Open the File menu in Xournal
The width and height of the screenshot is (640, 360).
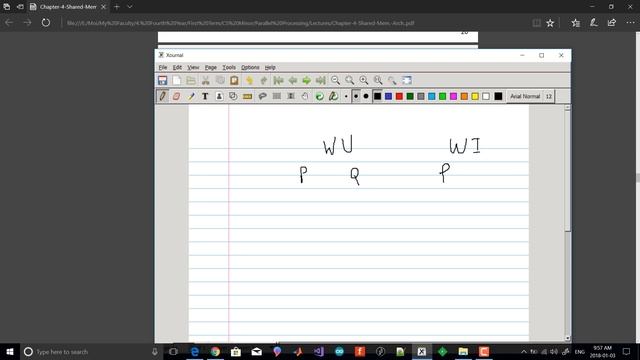[x=163, y=67]
